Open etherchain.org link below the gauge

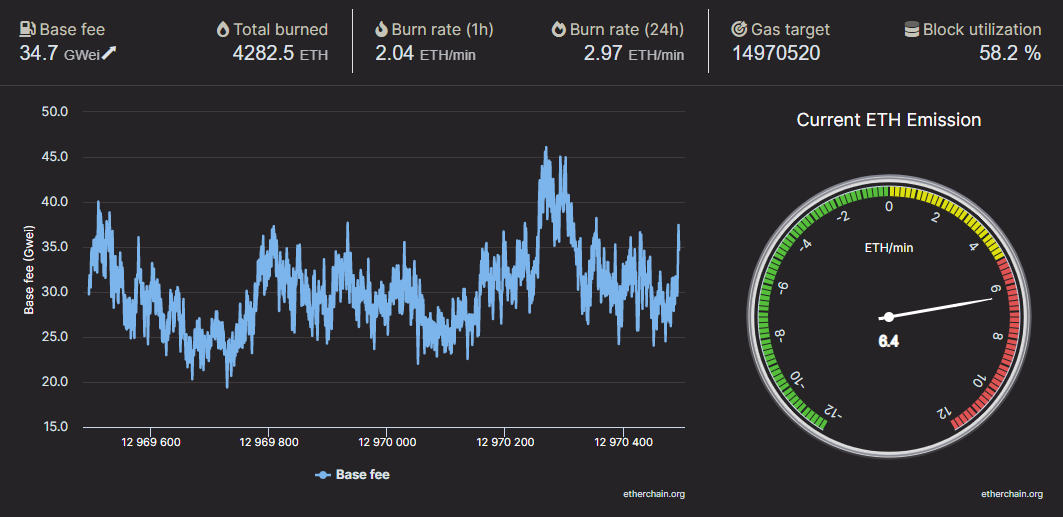[1012, 494]
